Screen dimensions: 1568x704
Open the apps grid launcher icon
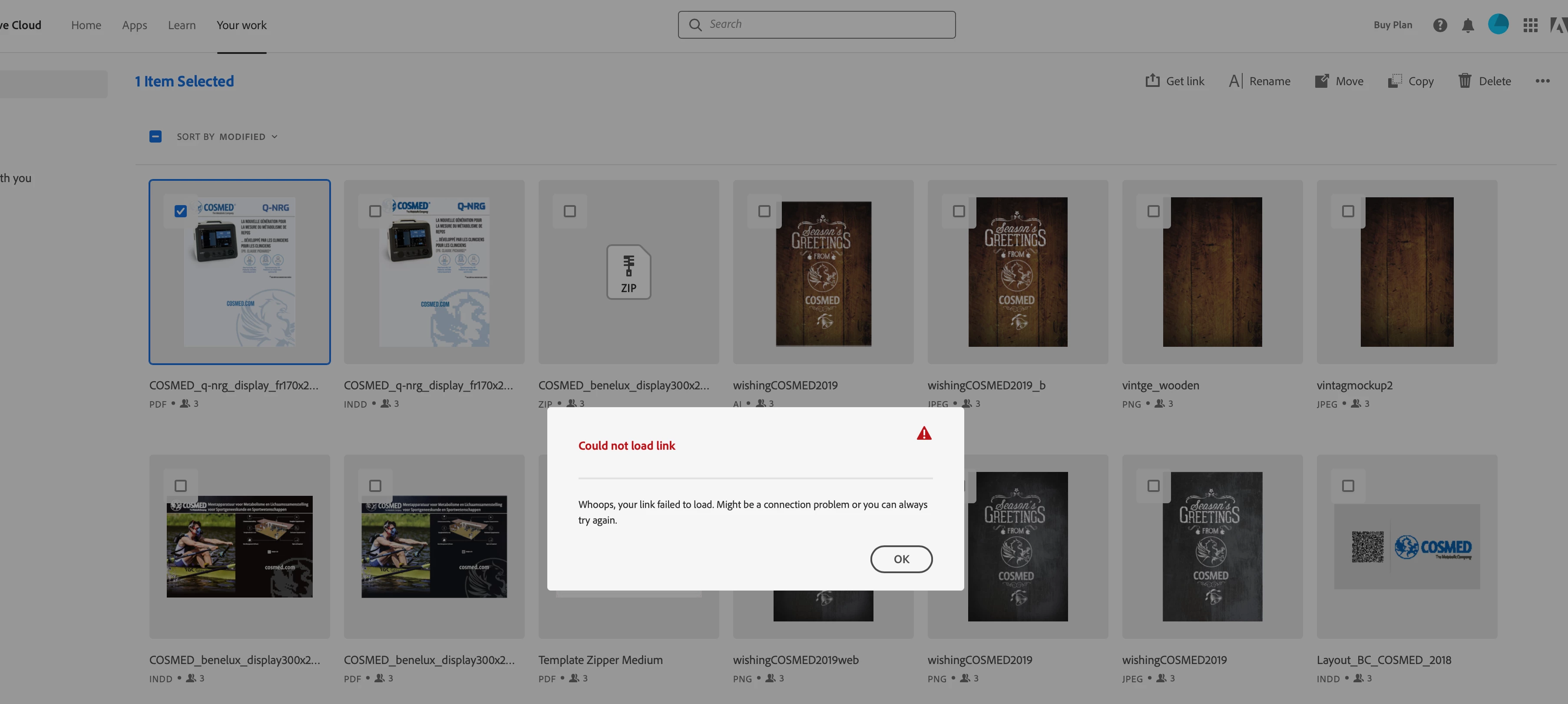(x=1530, y=25)
